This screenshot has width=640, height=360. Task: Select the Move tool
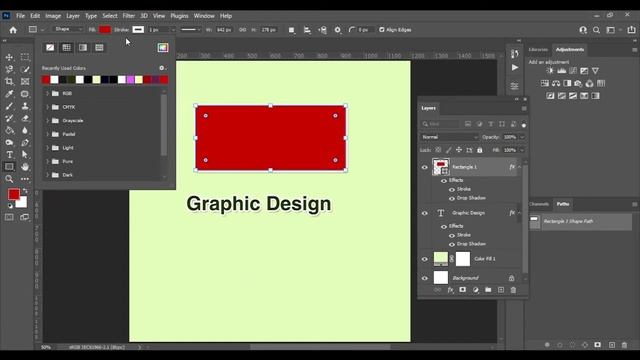pos(9,57)
